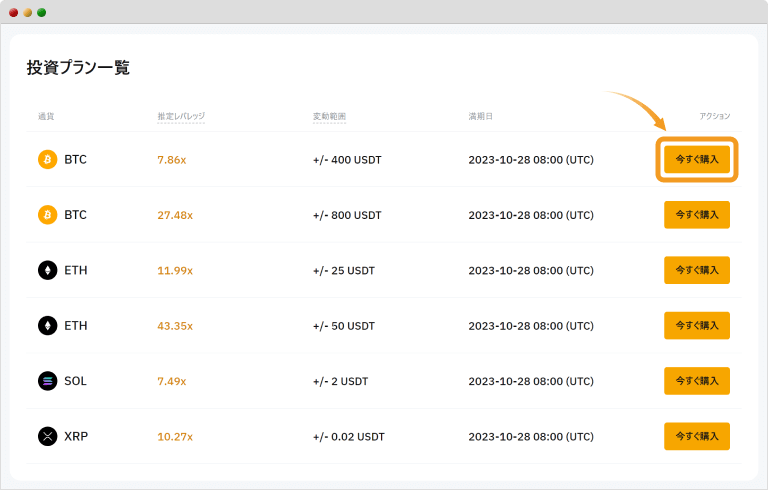Screen dimensions: 768x490
Task: Click the 推定レバレッジ column header
Action: point(181,116)
